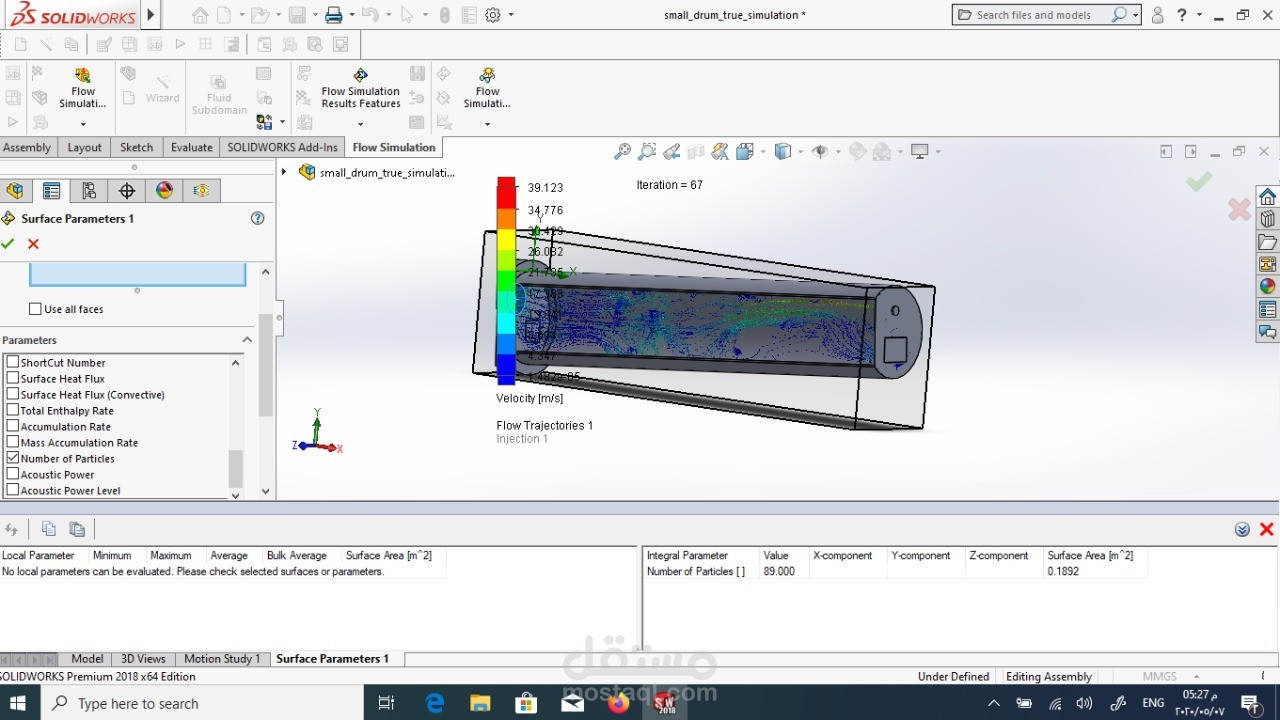Click the Fluid Subdomain tool icon

219,83
